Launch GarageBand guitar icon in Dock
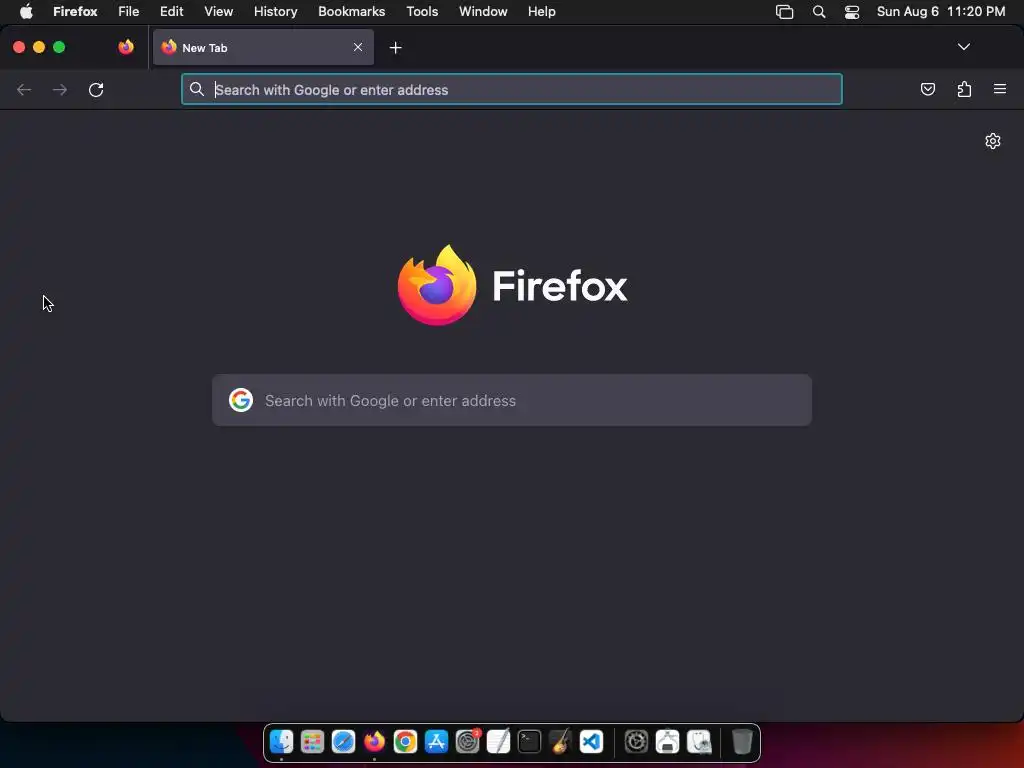Viewport: 1024px width, 768px height. [x=560, y=741]
